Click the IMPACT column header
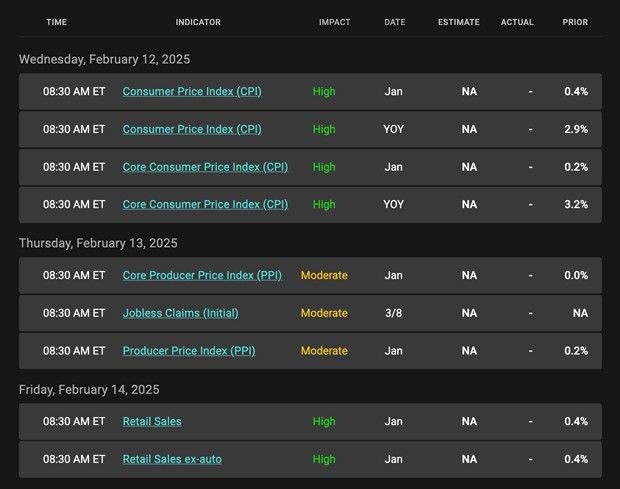The height and width of the screenshot is (489, 620). [335, 22]
